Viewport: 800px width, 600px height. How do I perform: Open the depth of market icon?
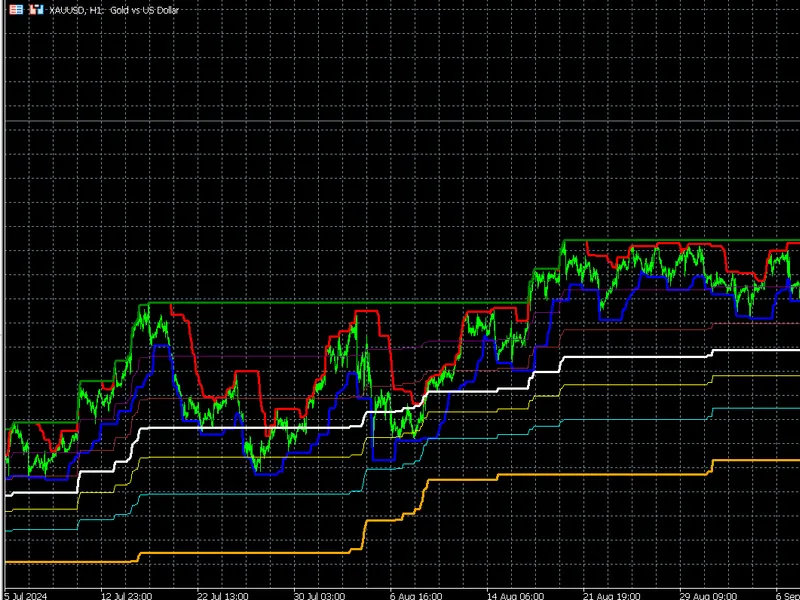click(36, 9)
